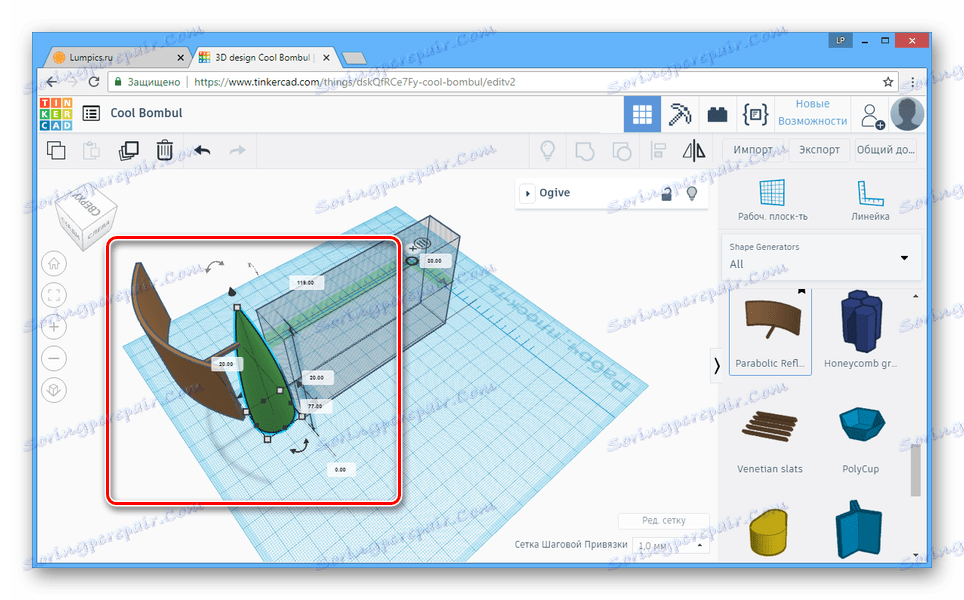This screenshot has width=964, height=600.
Task: Toggle perspective/orthographic view cube button
Action: tap(54, 389)
